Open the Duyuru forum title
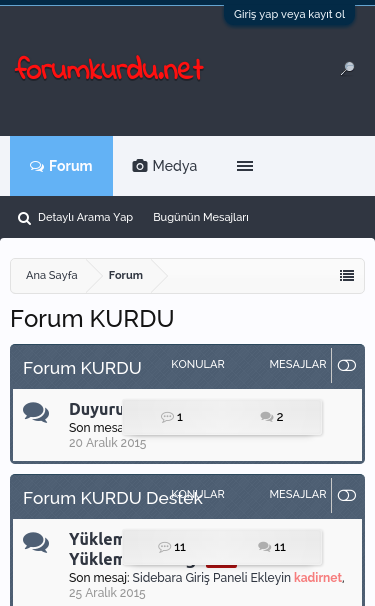Image resolution: width=375 pixels, height=606 pixels. [96, 409]
